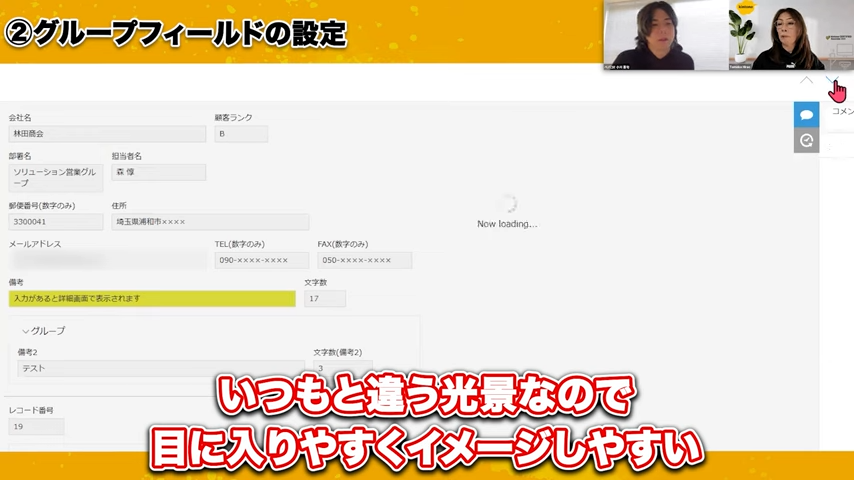Click the 顧客ランク label
The height and width of the screenshot is (480, 854).
234,118
